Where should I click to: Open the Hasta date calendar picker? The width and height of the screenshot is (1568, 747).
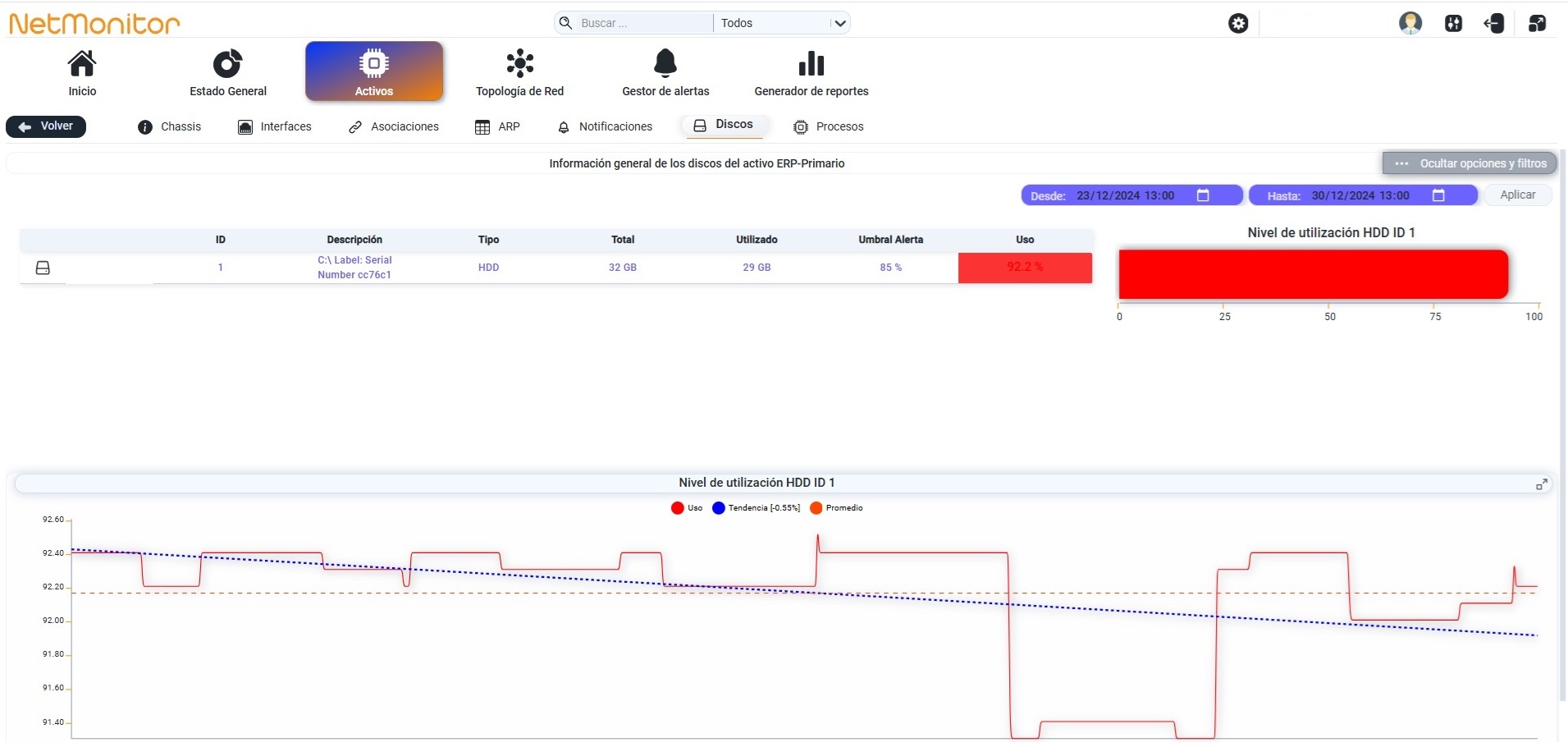point(1438,195)
